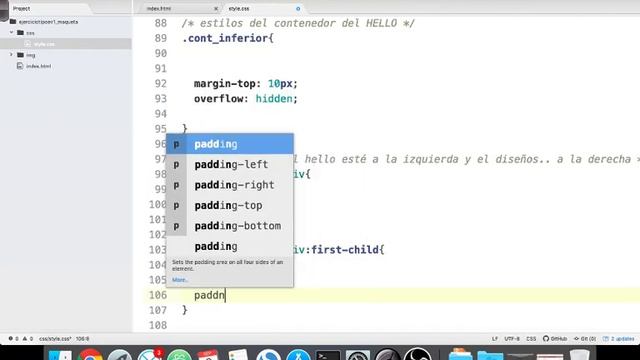
Task: Click 'margin-top' property on line 92
Action: (224, 84)
